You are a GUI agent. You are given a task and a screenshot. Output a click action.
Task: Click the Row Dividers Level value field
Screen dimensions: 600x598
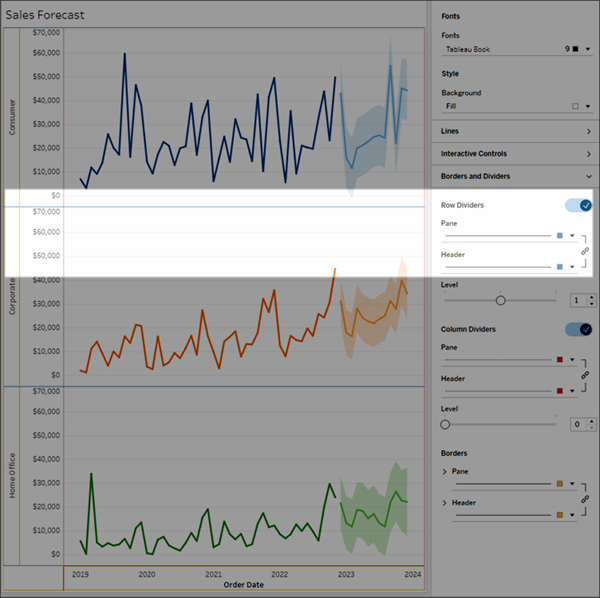point(578,301)
